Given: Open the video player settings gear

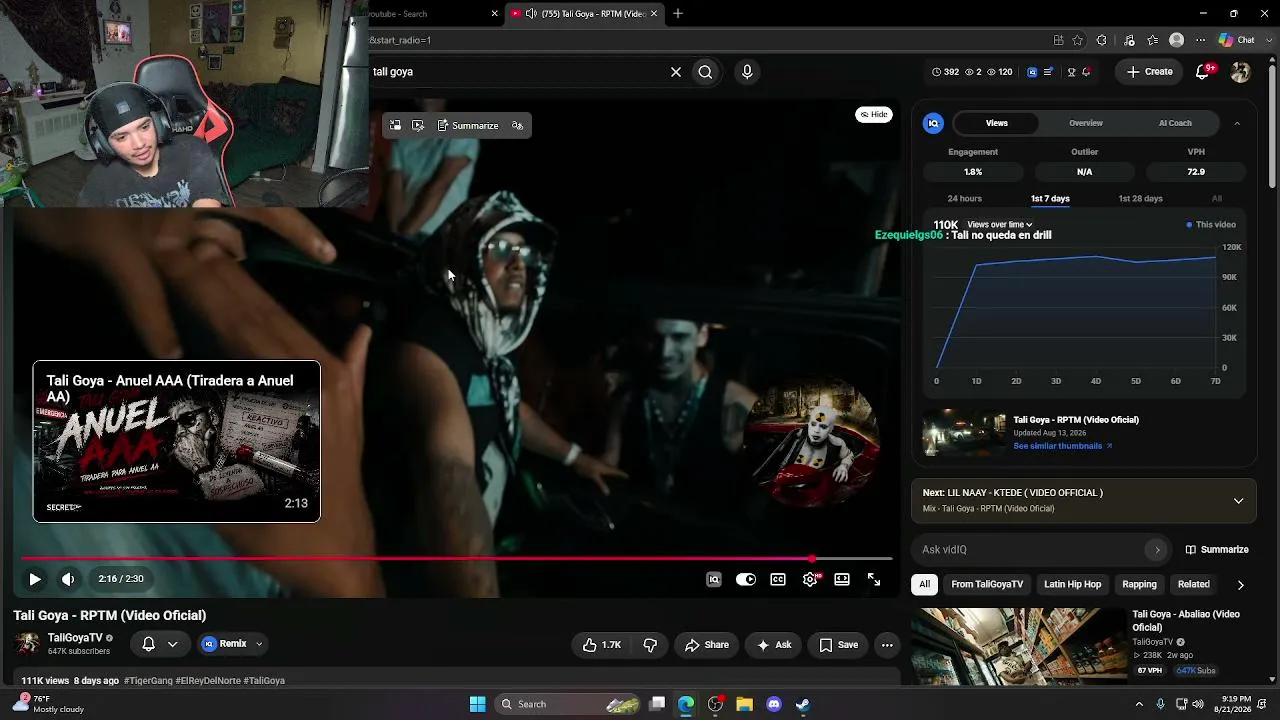Looking at the screenshot, I should [810, 579].
